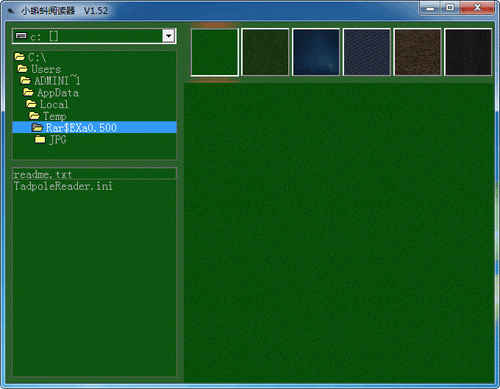Screen dimensions: 500x389
Task: Click the empty reading area
Action: click(x=339, y=233)
